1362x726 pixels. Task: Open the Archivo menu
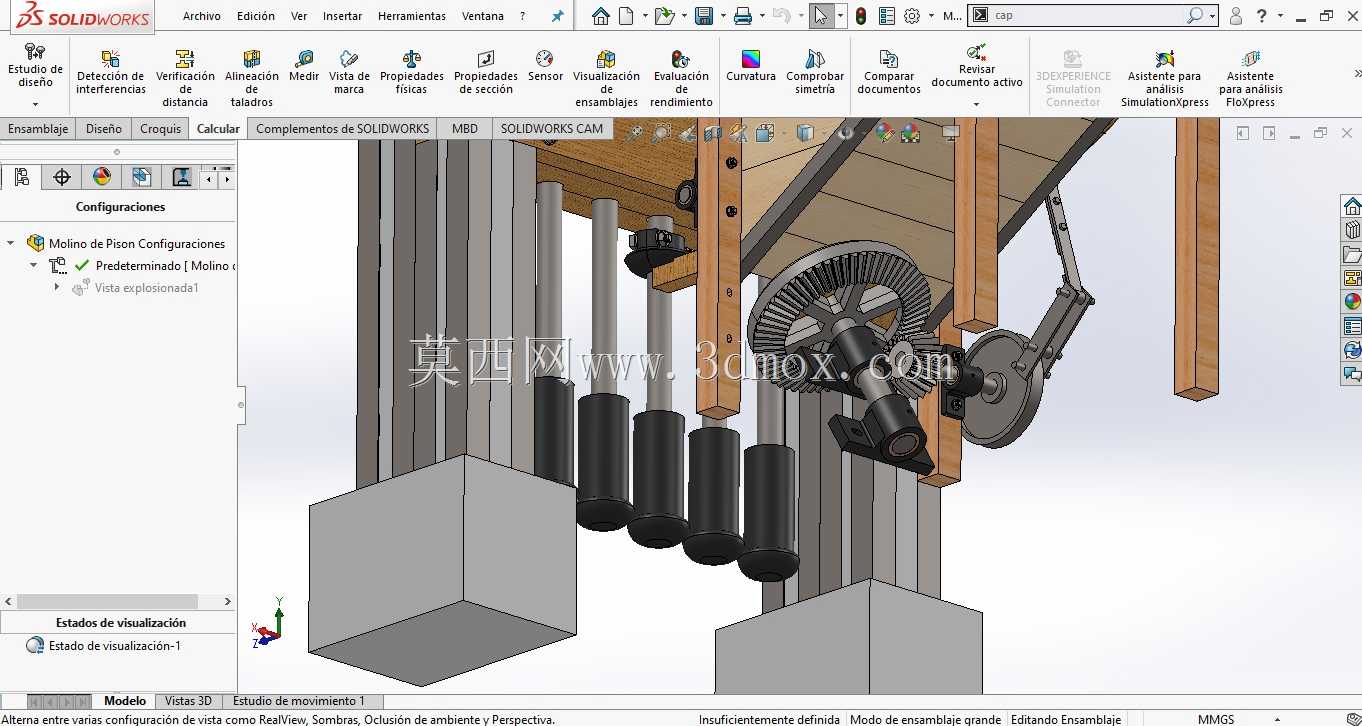coord(202,16)
